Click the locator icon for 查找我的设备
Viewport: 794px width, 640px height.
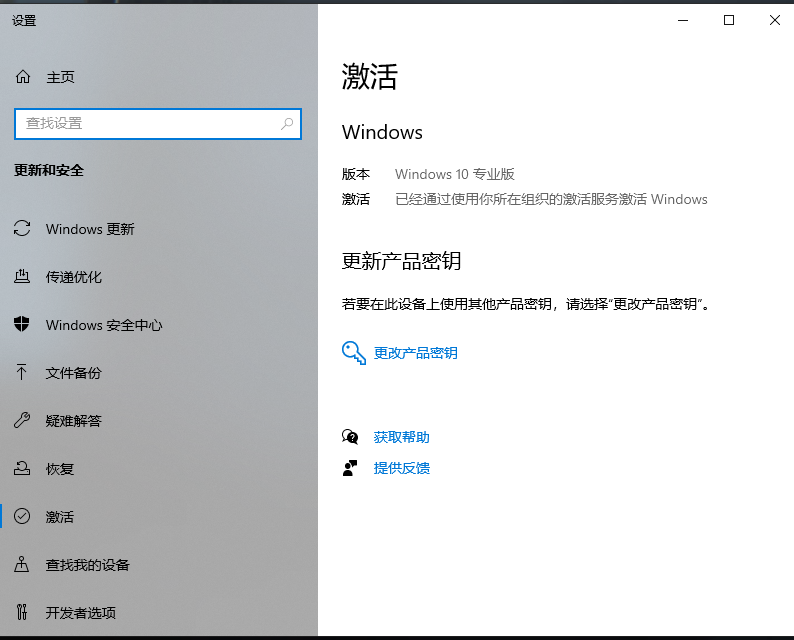coord(21,564)
